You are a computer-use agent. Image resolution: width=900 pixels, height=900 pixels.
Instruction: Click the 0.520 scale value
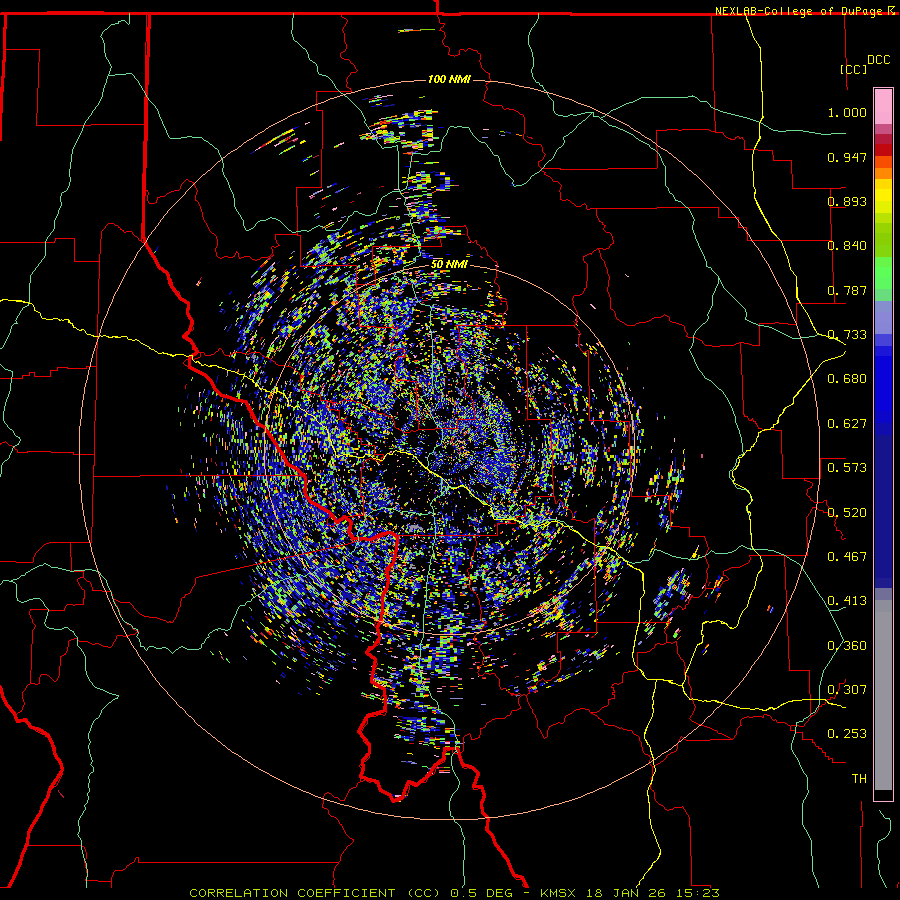tap(847, 513)
